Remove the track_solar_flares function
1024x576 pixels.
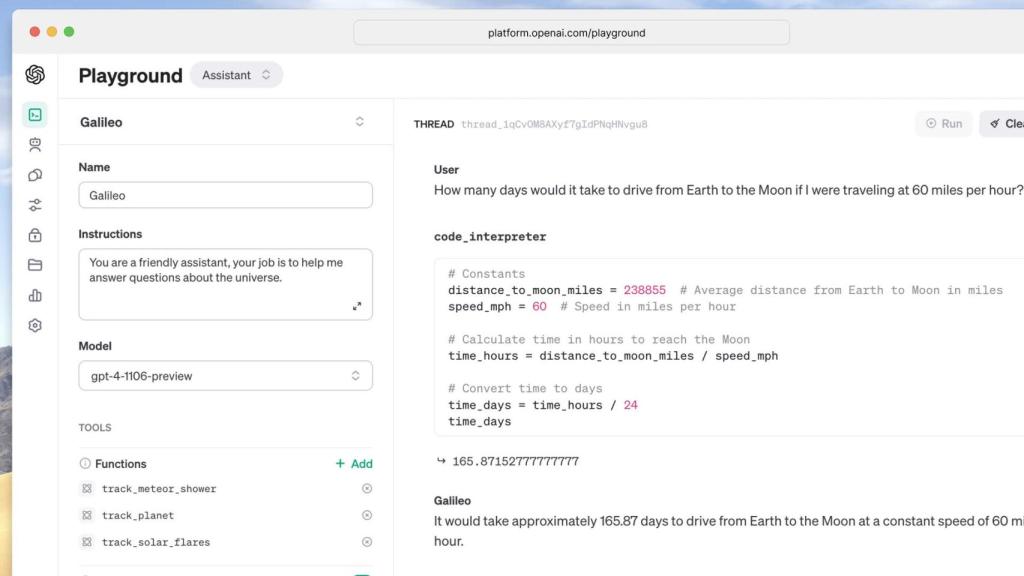[x=367, y=542]
